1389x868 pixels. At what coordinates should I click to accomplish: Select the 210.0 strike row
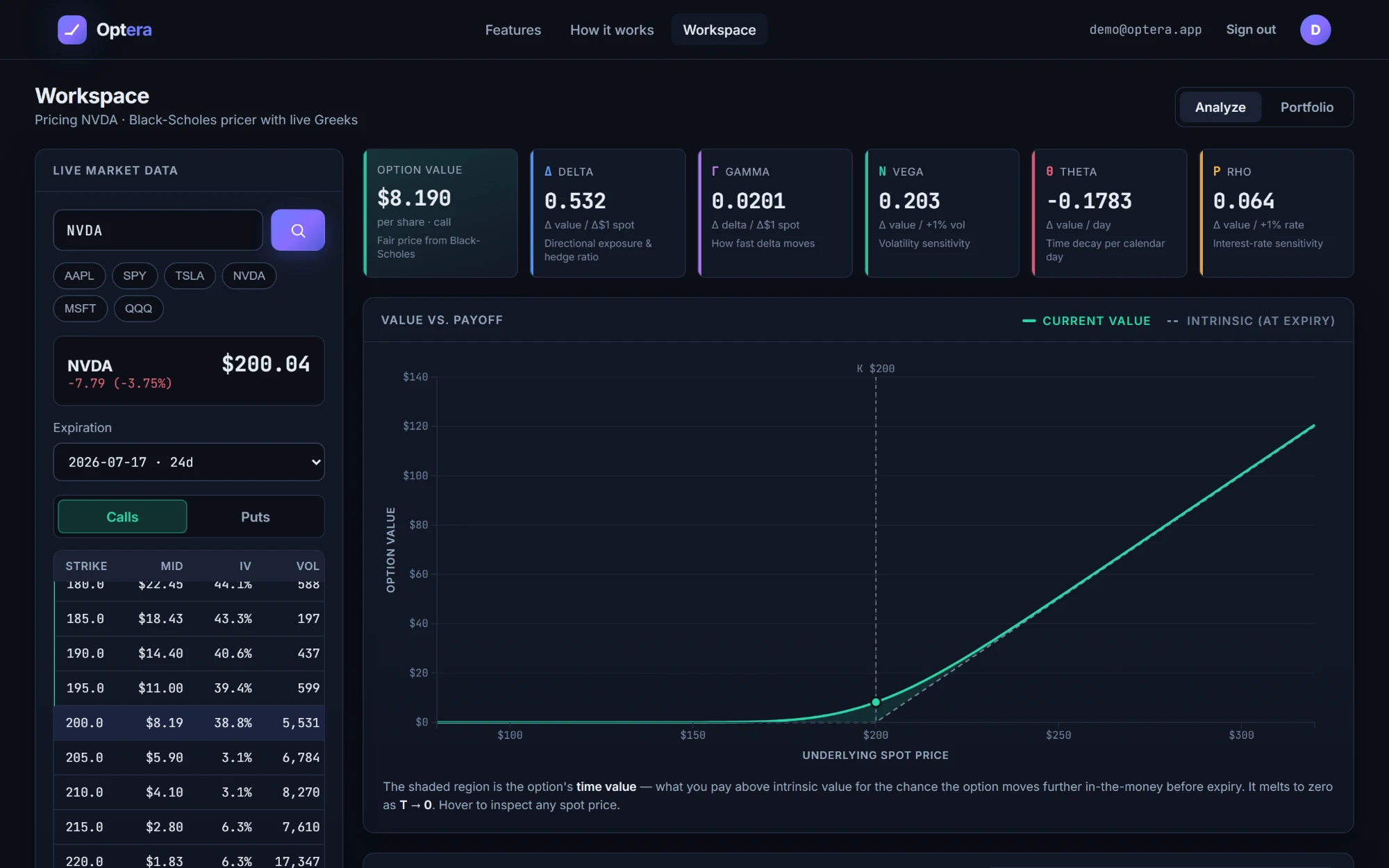point(190,792)
